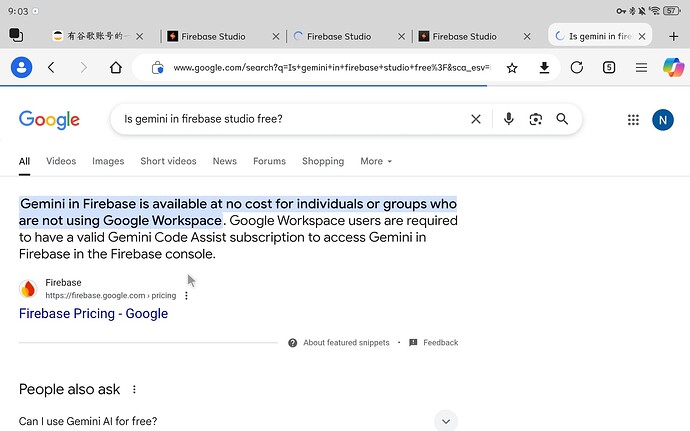This screenshot has width=690, height=431.
Task: Open a new tab with plus button
Action: tap(674, 37)
